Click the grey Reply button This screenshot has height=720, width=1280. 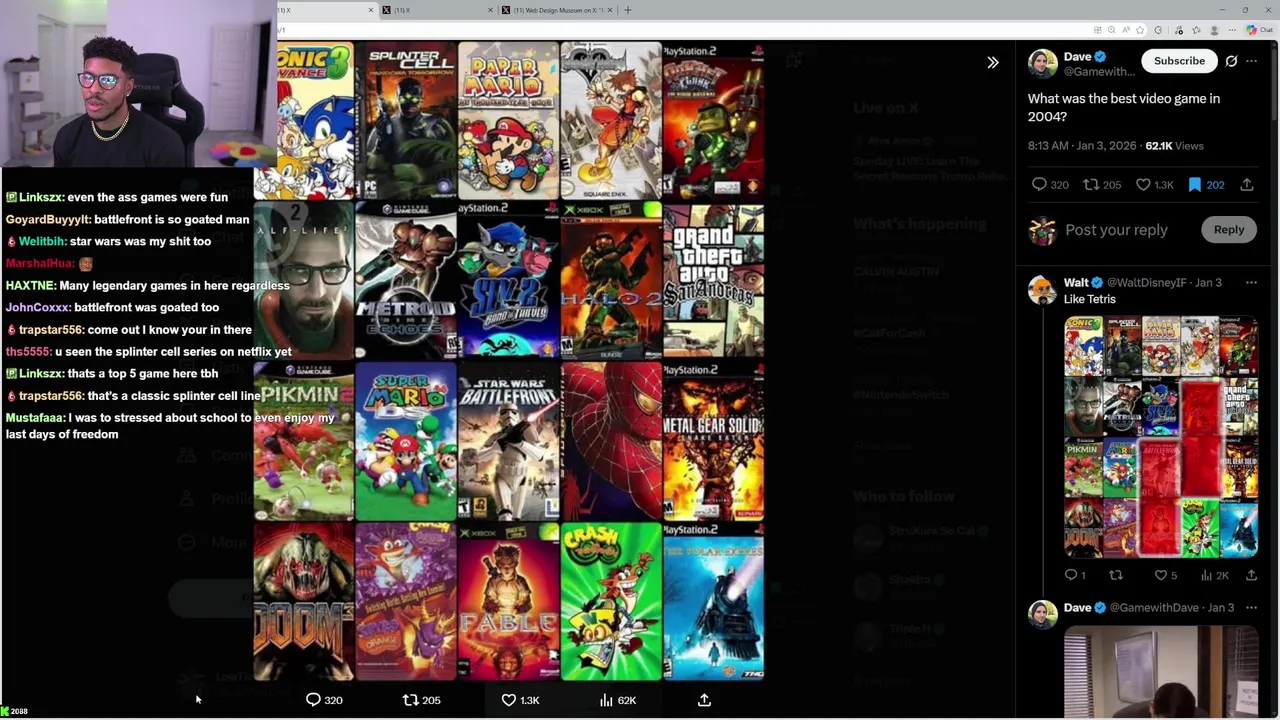point(1228,230)
